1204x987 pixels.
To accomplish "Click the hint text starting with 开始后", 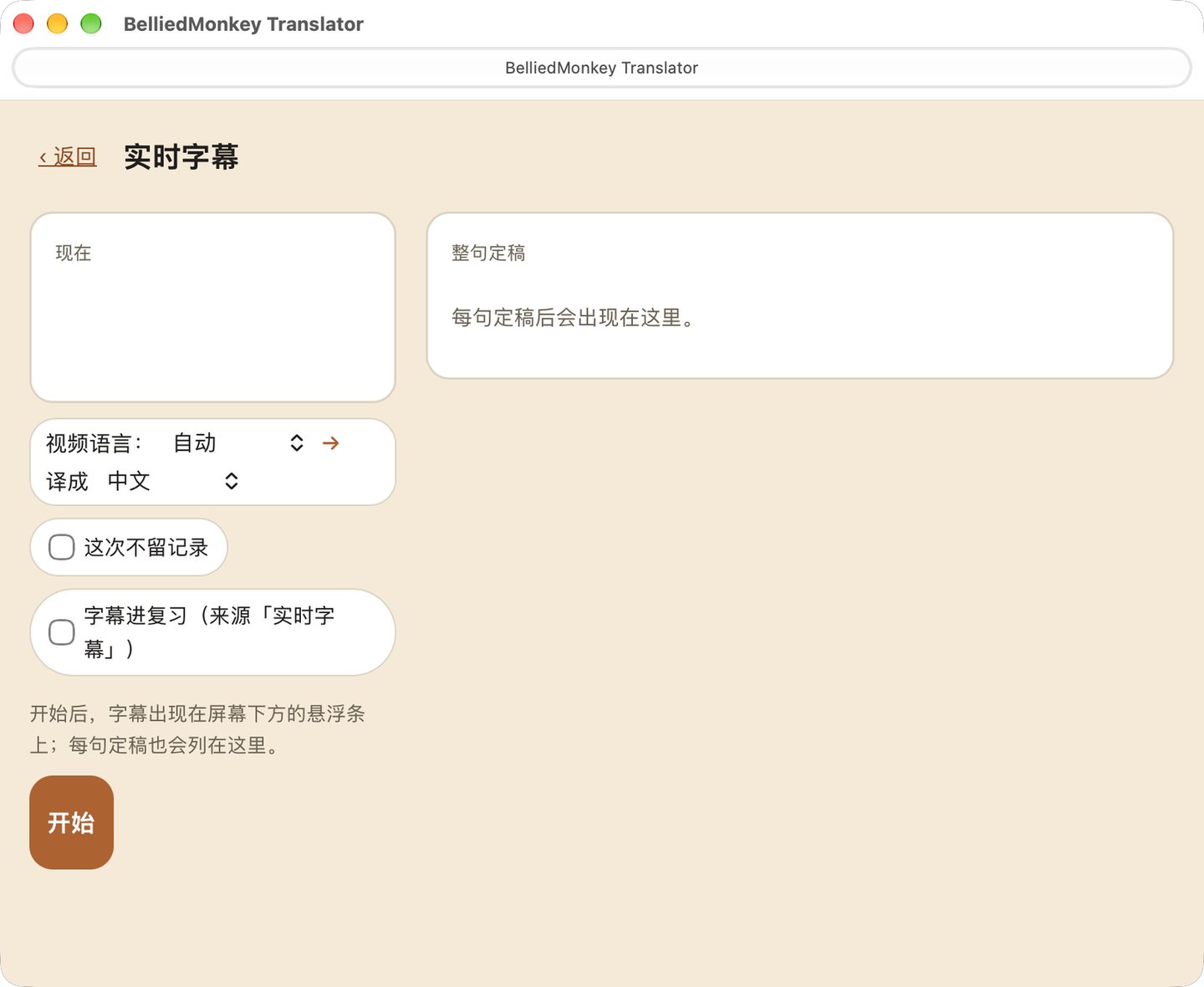I will pyautogui.click(x=198, y=729).
